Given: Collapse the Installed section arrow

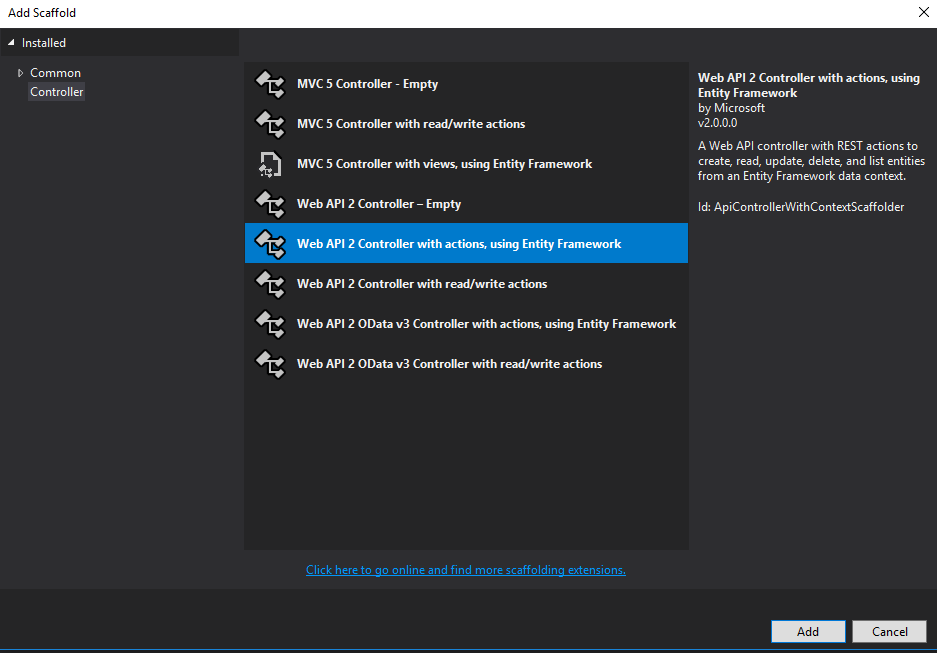Looking at the screenshot, I should coord(12,43).
